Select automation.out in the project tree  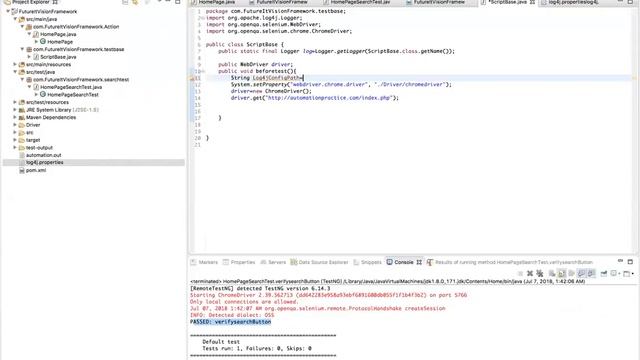point(44,155)
